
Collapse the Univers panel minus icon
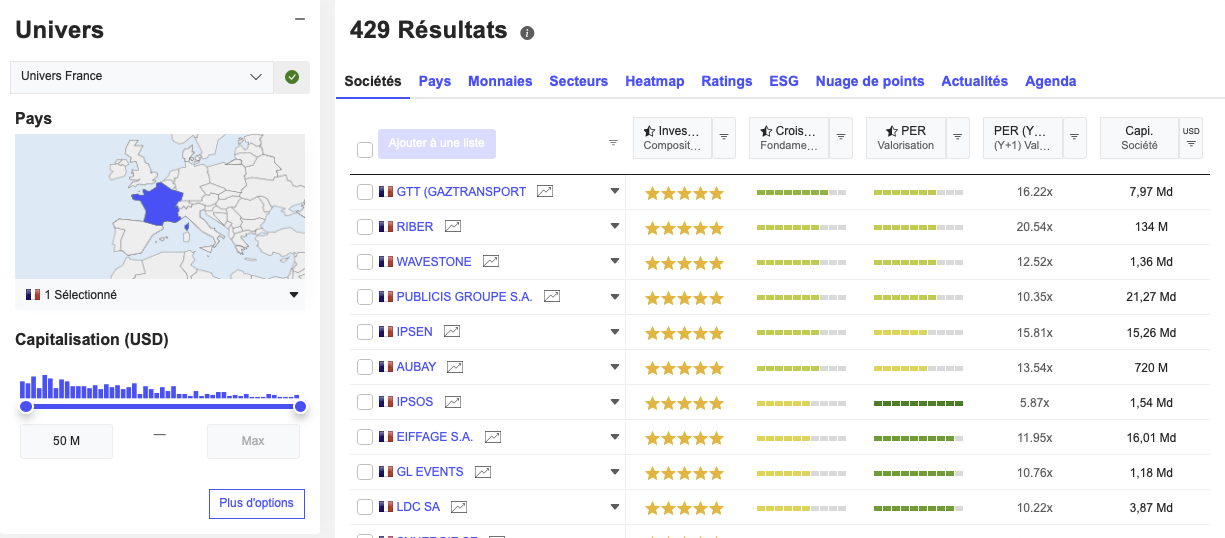pos(299,19)
